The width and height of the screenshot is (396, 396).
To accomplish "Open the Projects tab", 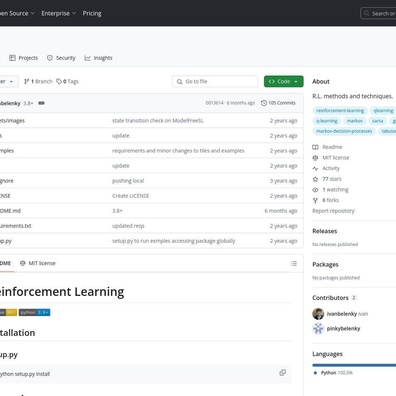I will [x=24, y=58].
